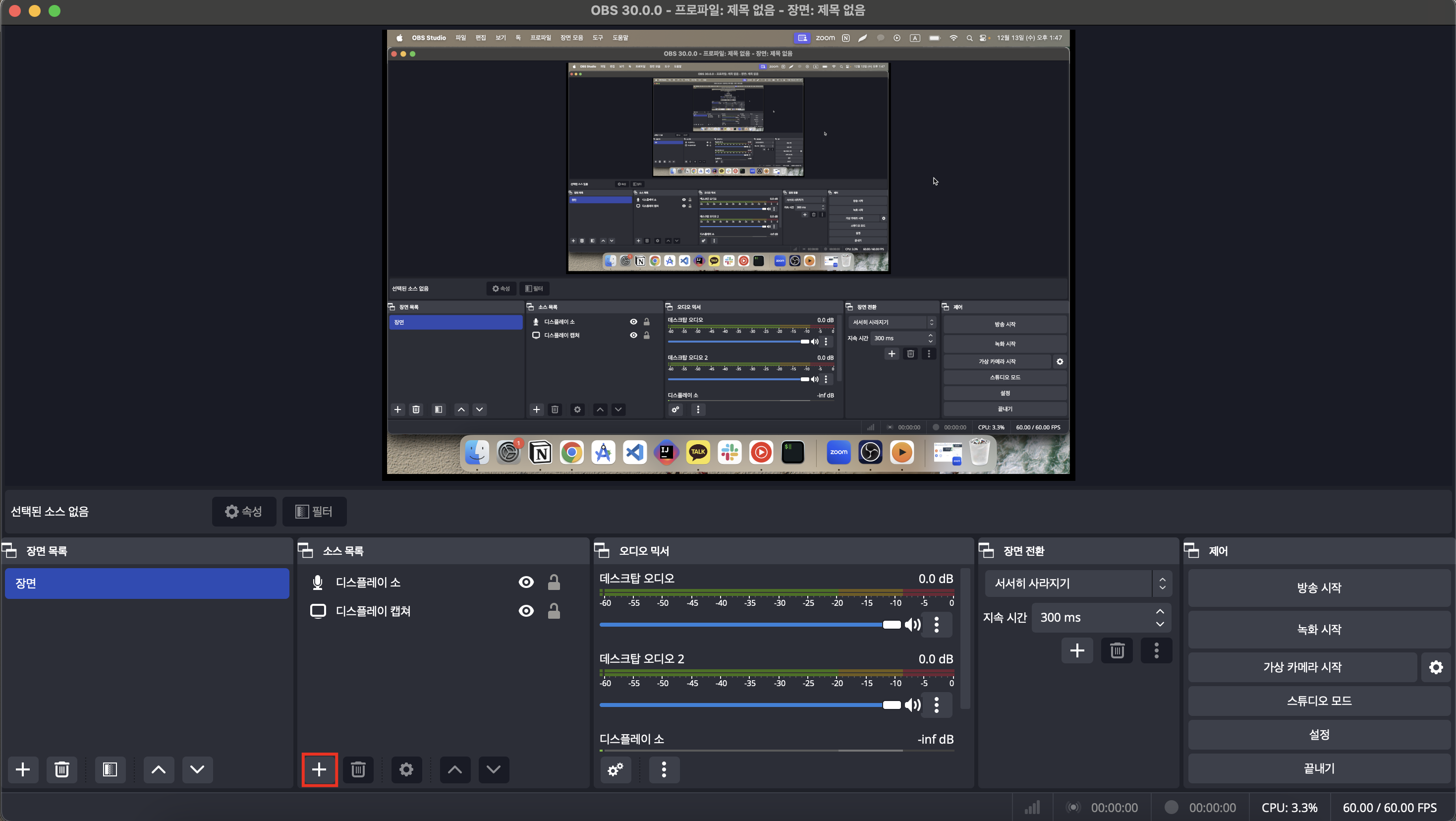The height and width of the screenshot is (821, 1456).
Task: Remove selected source with trash icon
Action: click(358, 769)
